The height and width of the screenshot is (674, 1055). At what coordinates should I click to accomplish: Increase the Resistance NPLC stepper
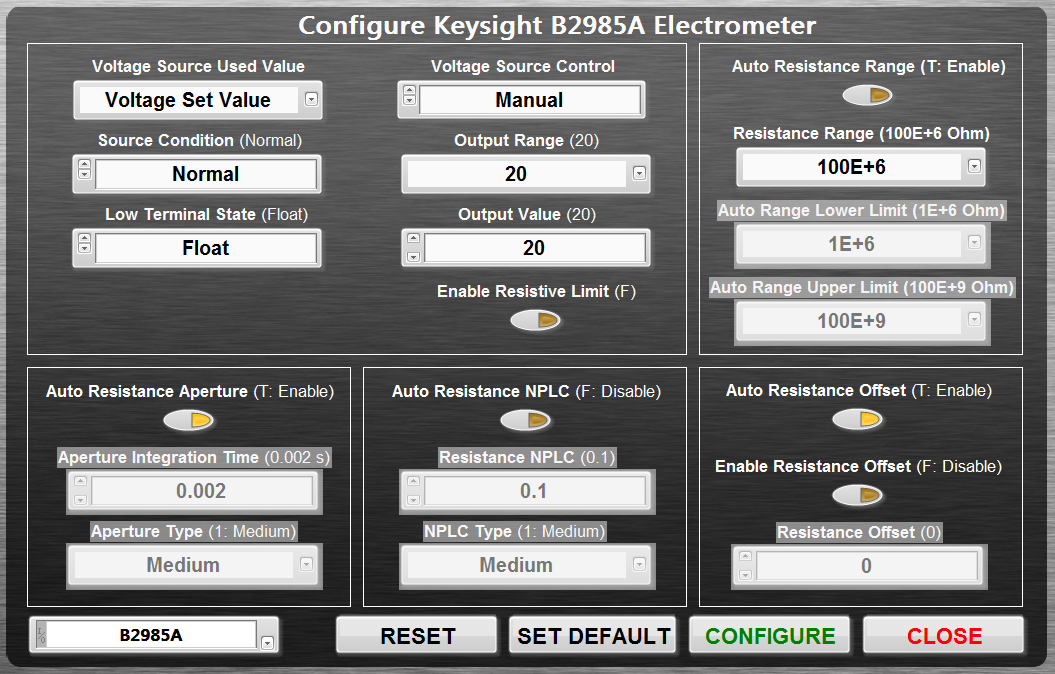[x=413, y=482]
